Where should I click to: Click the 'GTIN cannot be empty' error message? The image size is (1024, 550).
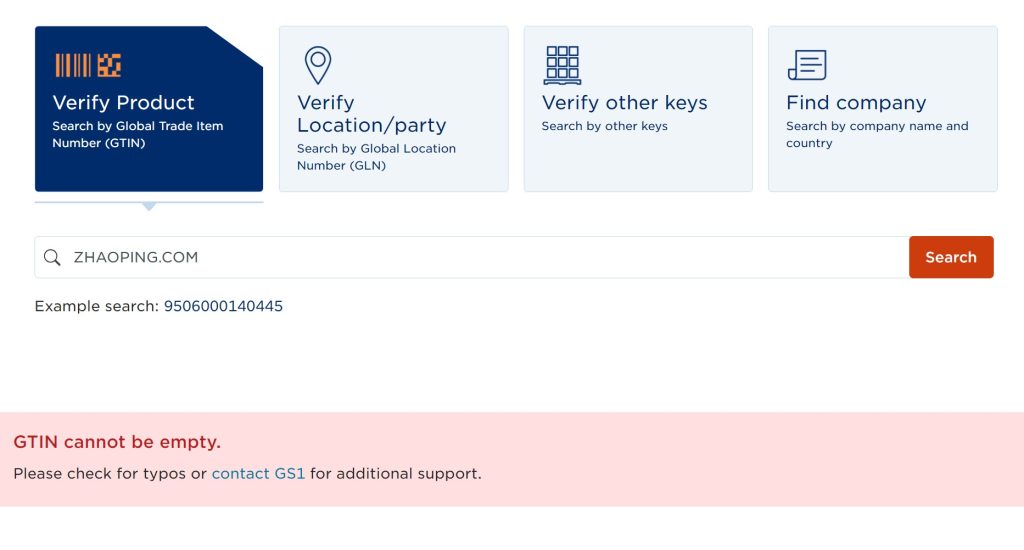(x=117, y=442)
